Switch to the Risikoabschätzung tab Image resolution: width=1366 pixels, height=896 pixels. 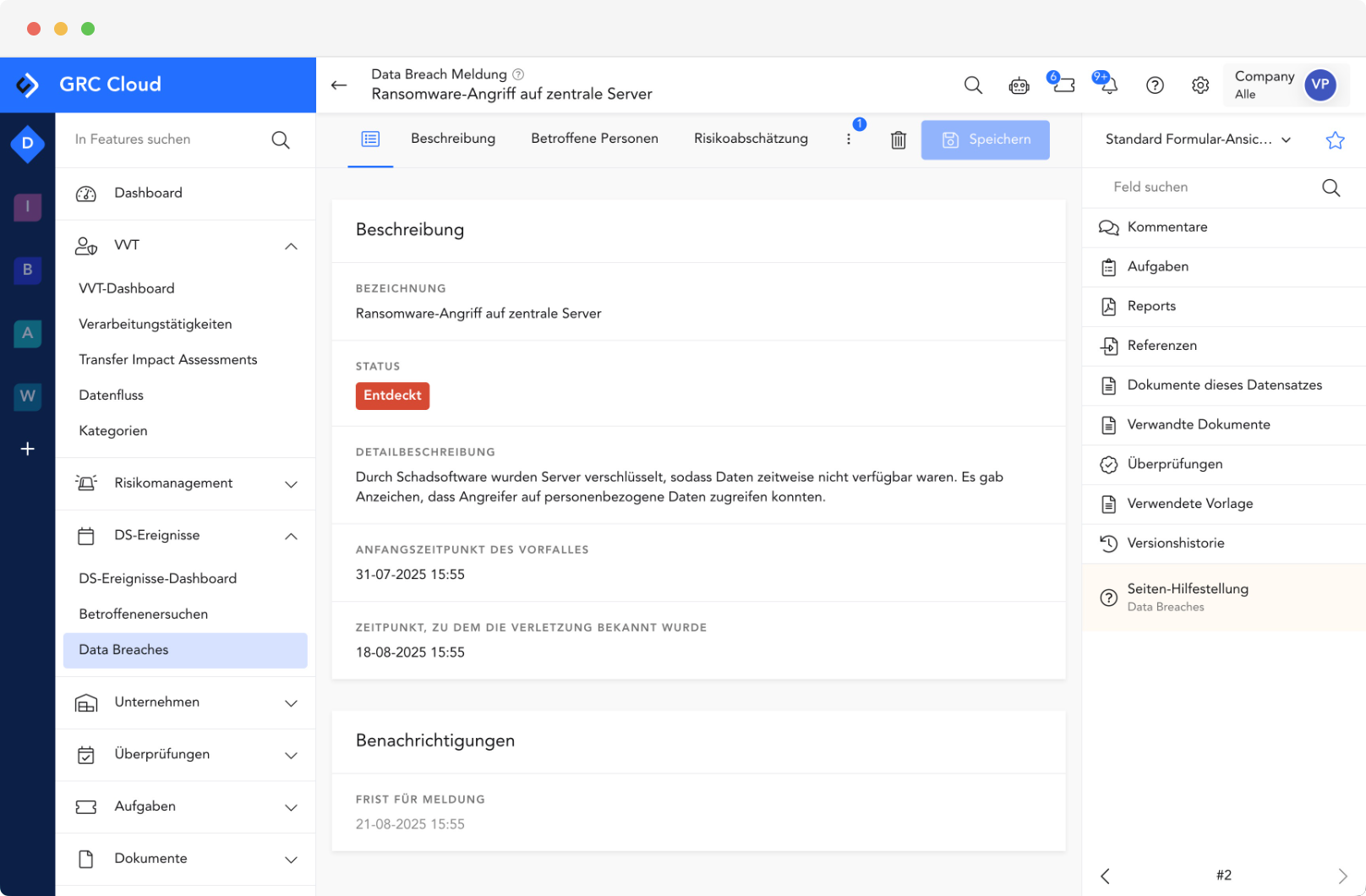(x=751, y=138)
